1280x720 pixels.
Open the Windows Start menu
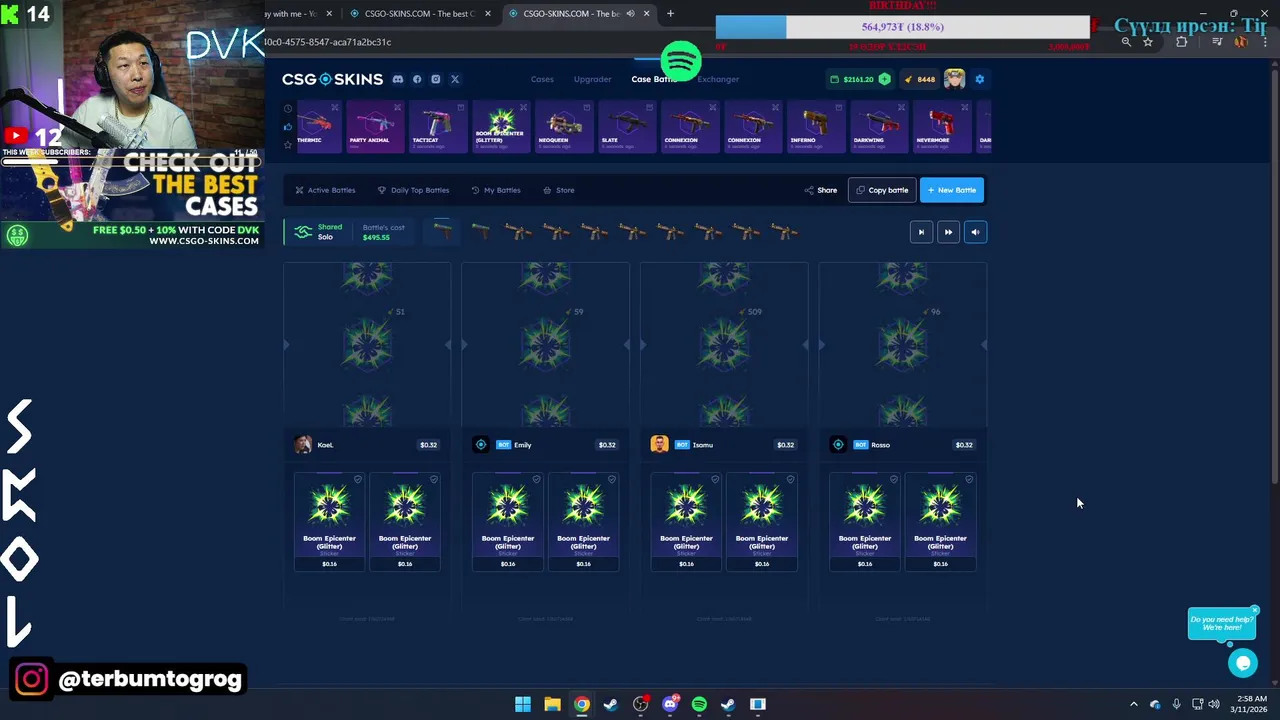tap(523, 704)
